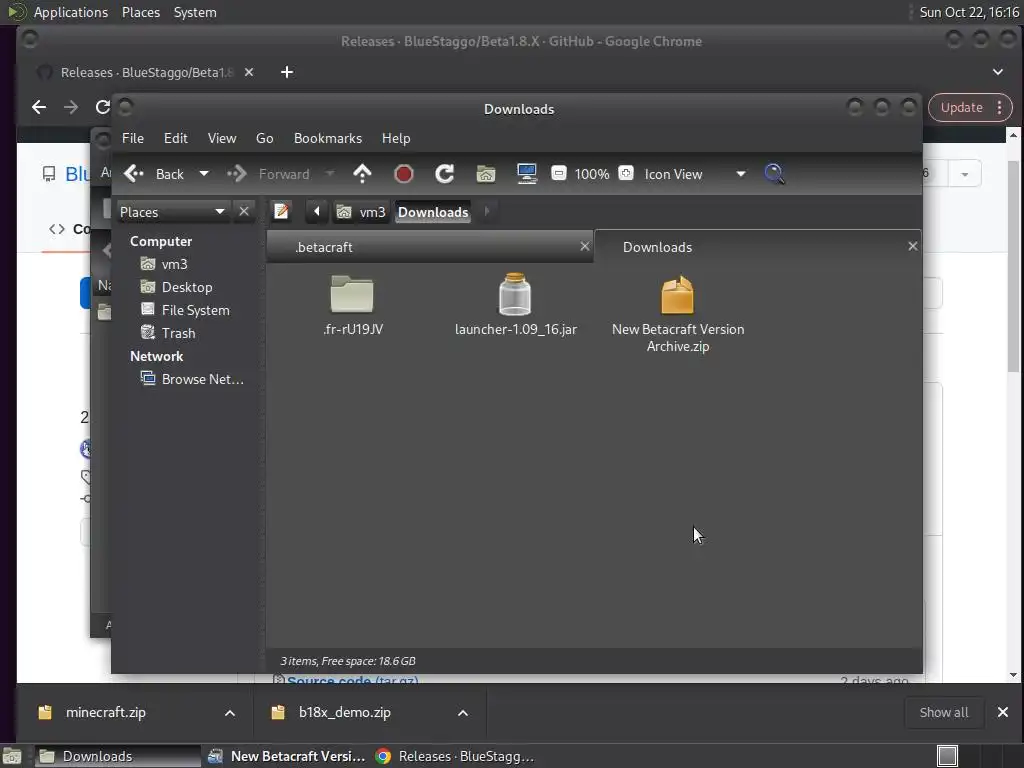The width and height of the screenshot is (1024, 768).
Task: Switch to New Betacraft Versi... taskbar window
Action: tap(286, 756)
